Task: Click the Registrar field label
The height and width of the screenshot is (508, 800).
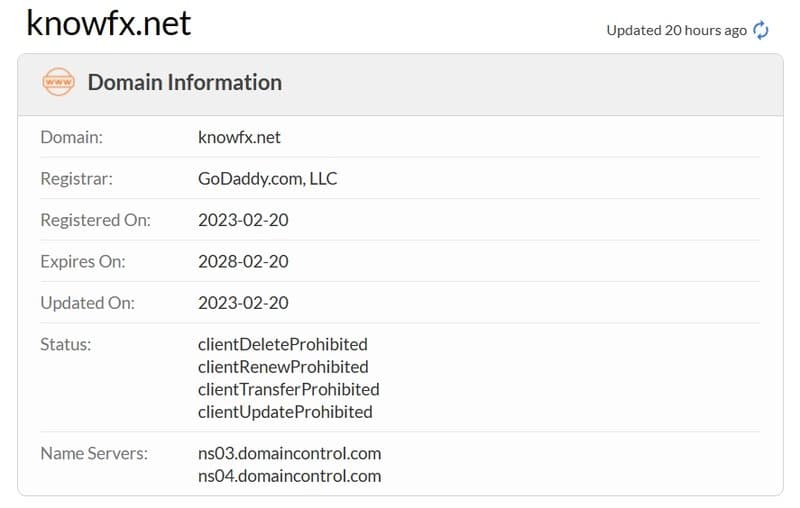Action: point(76,179)
